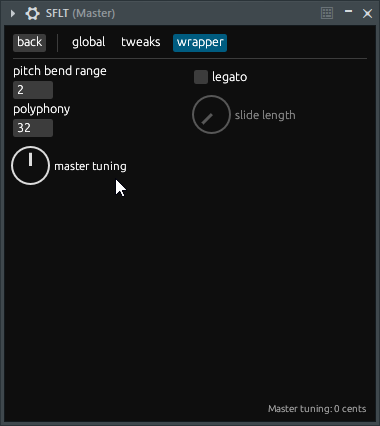Click the gear settings icon

click(32, 14)
